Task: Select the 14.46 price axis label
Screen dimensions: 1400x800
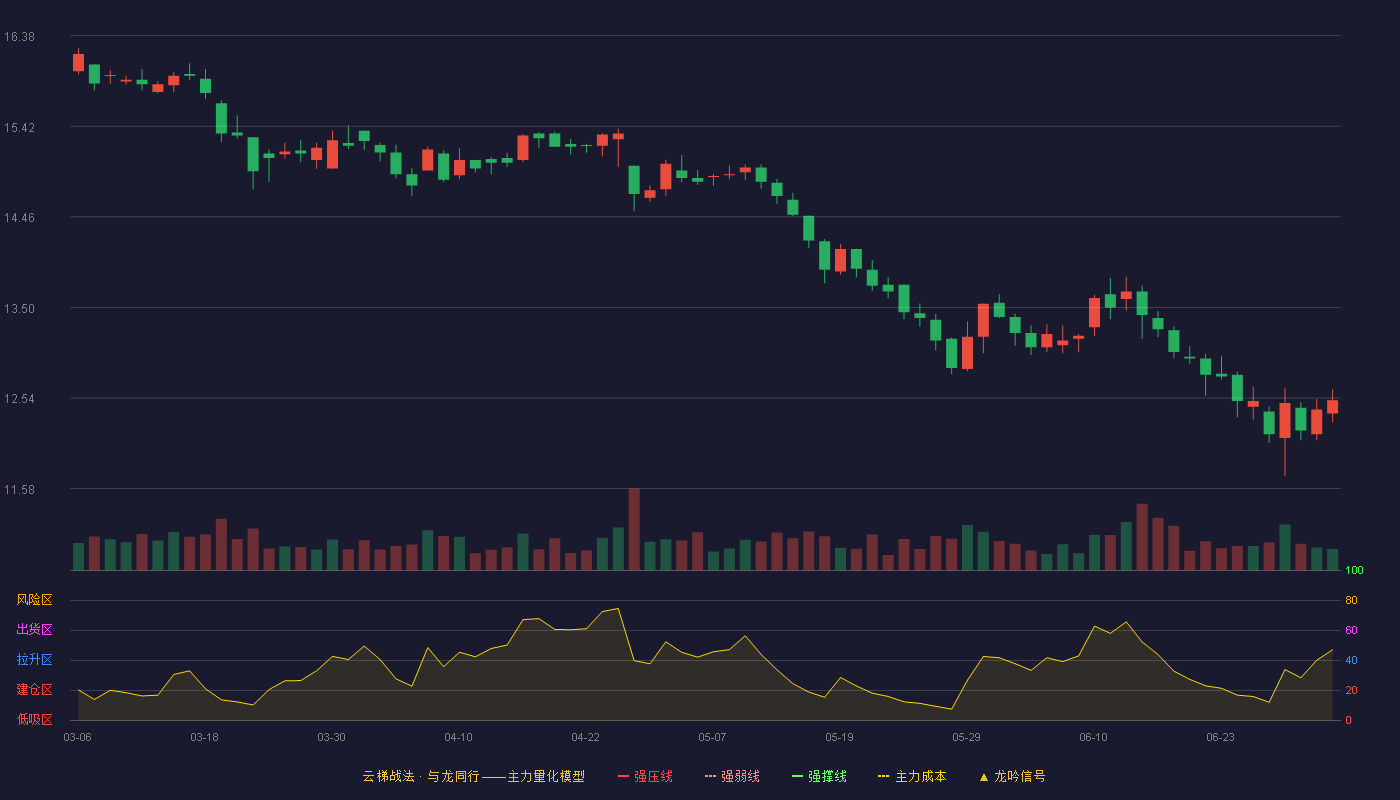Action: tap(19, 218)
